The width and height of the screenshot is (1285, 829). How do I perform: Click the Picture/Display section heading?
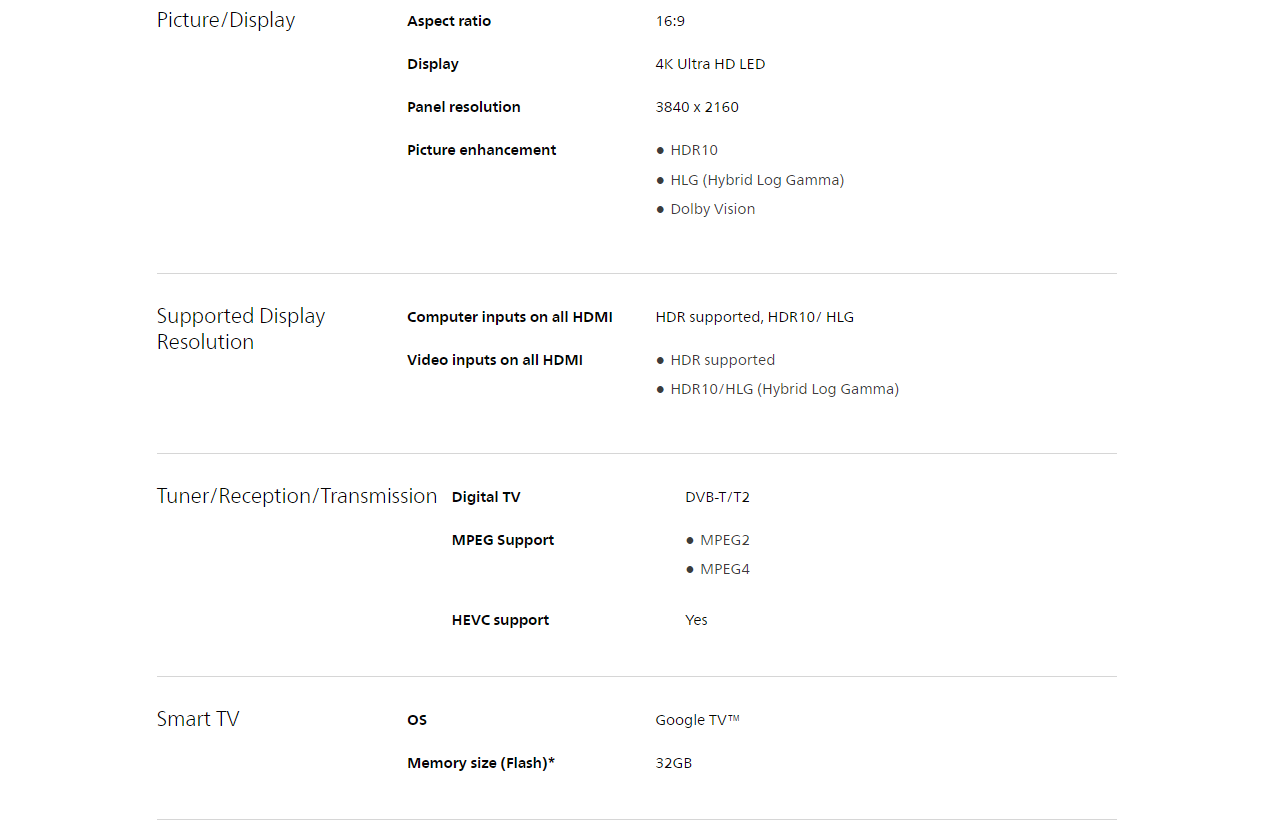tap(226, 20)
